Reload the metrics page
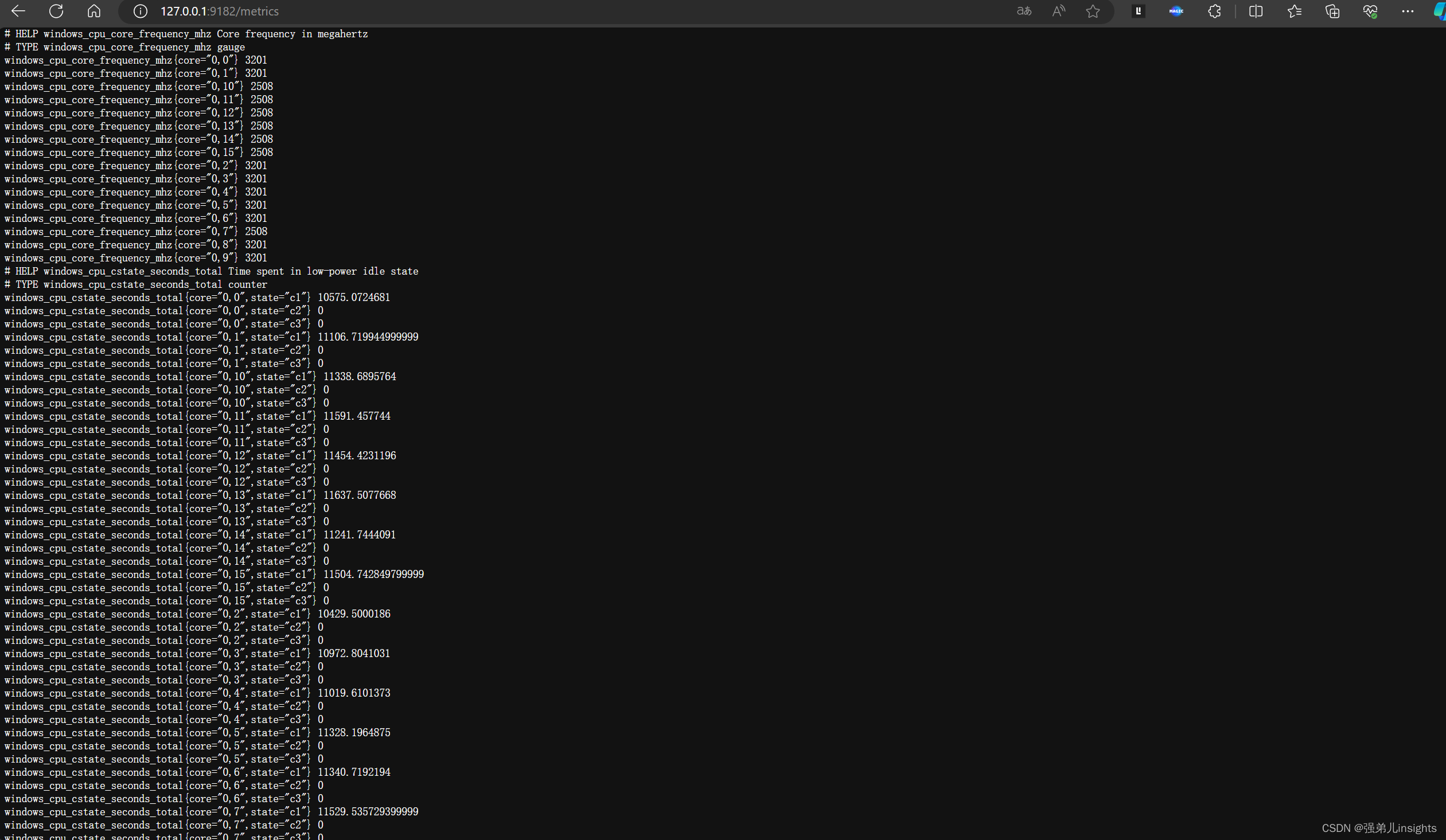The width and height of the screenshot is (1446, 840). (56, 11)
